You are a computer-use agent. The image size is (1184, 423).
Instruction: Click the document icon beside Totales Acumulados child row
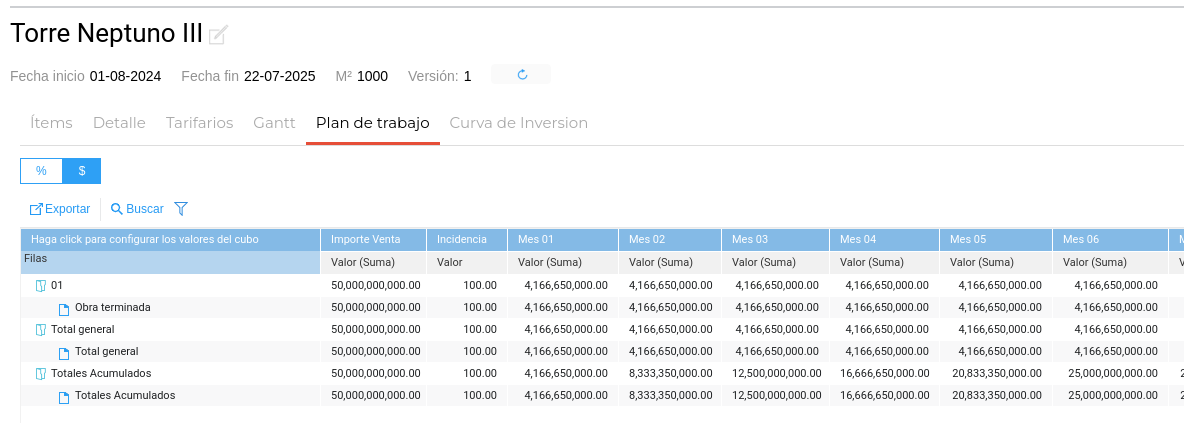click(x=64, y=396)
